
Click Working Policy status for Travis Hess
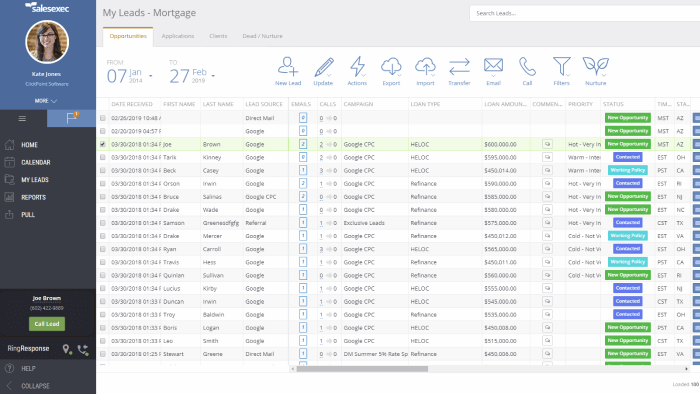coord(628,262)
